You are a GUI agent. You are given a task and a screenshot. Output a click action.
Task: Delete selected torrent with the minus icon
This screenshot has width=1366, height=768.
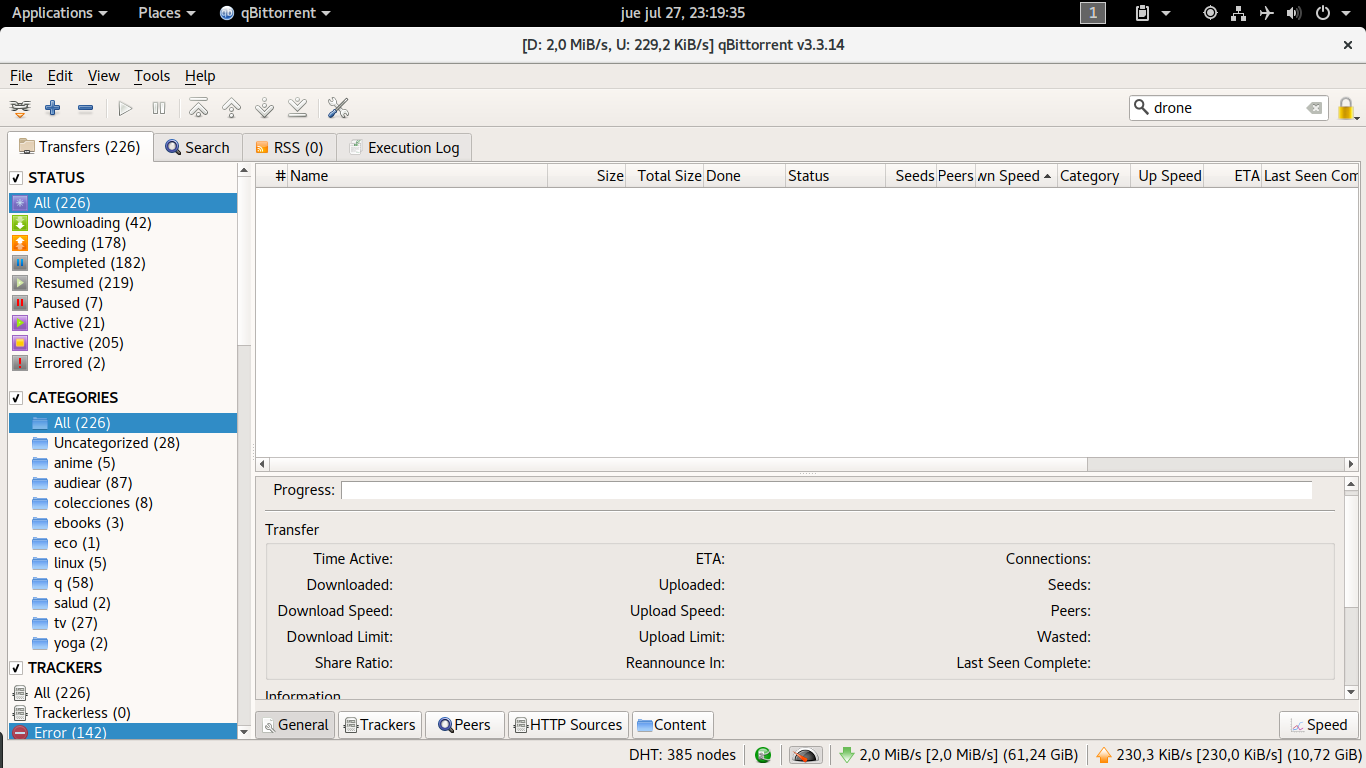86,108
